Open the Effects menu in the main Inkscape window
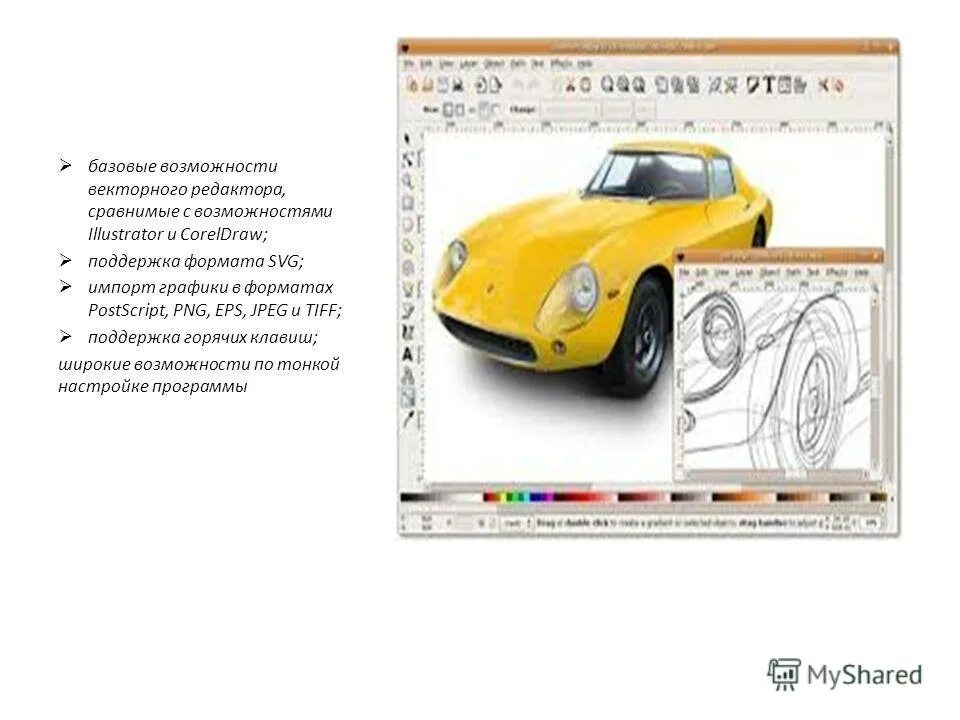This screenshot has height=720, width=960. click(560, 63)
